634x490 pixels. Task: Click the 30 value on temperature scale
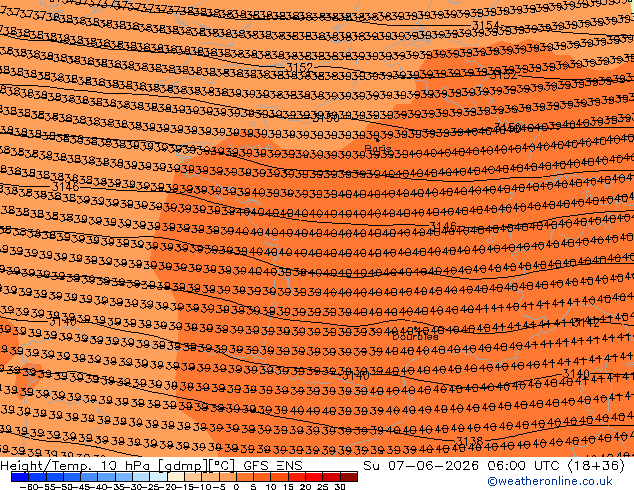[340, 486]
